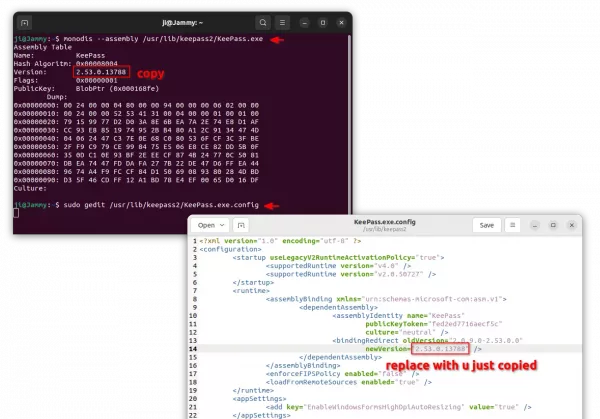Viewport: 600px width, 419px height.
Task: Maximize the terminal window
Action: pyautogui.click(x=323, y=23)
